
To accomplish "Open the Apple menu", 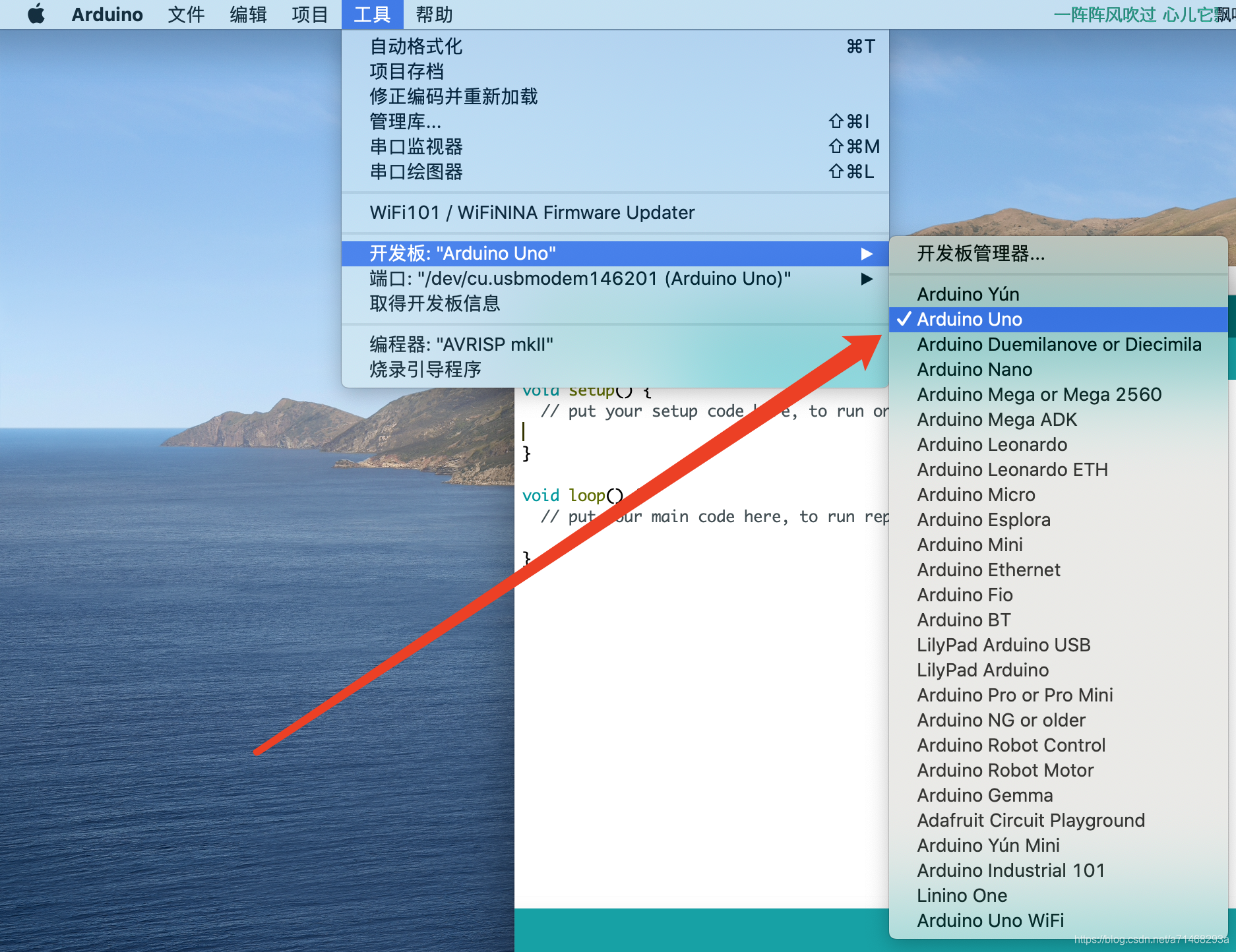I will pyautogui.click(x=37, y=14).
